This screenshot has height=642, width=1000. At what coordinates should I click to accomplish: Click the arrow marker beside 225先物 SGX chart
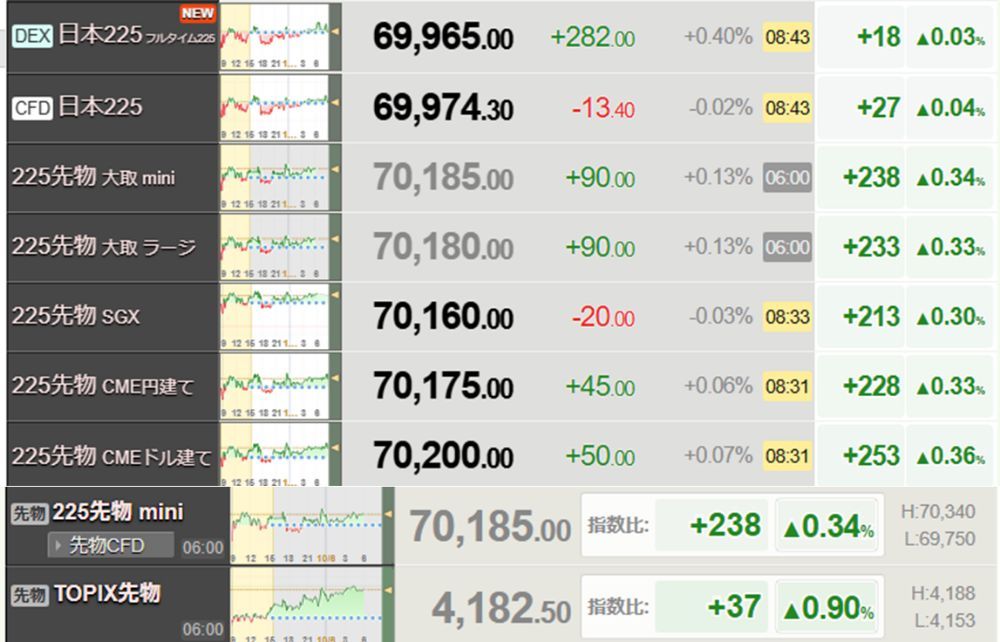(x=335, y=295)
